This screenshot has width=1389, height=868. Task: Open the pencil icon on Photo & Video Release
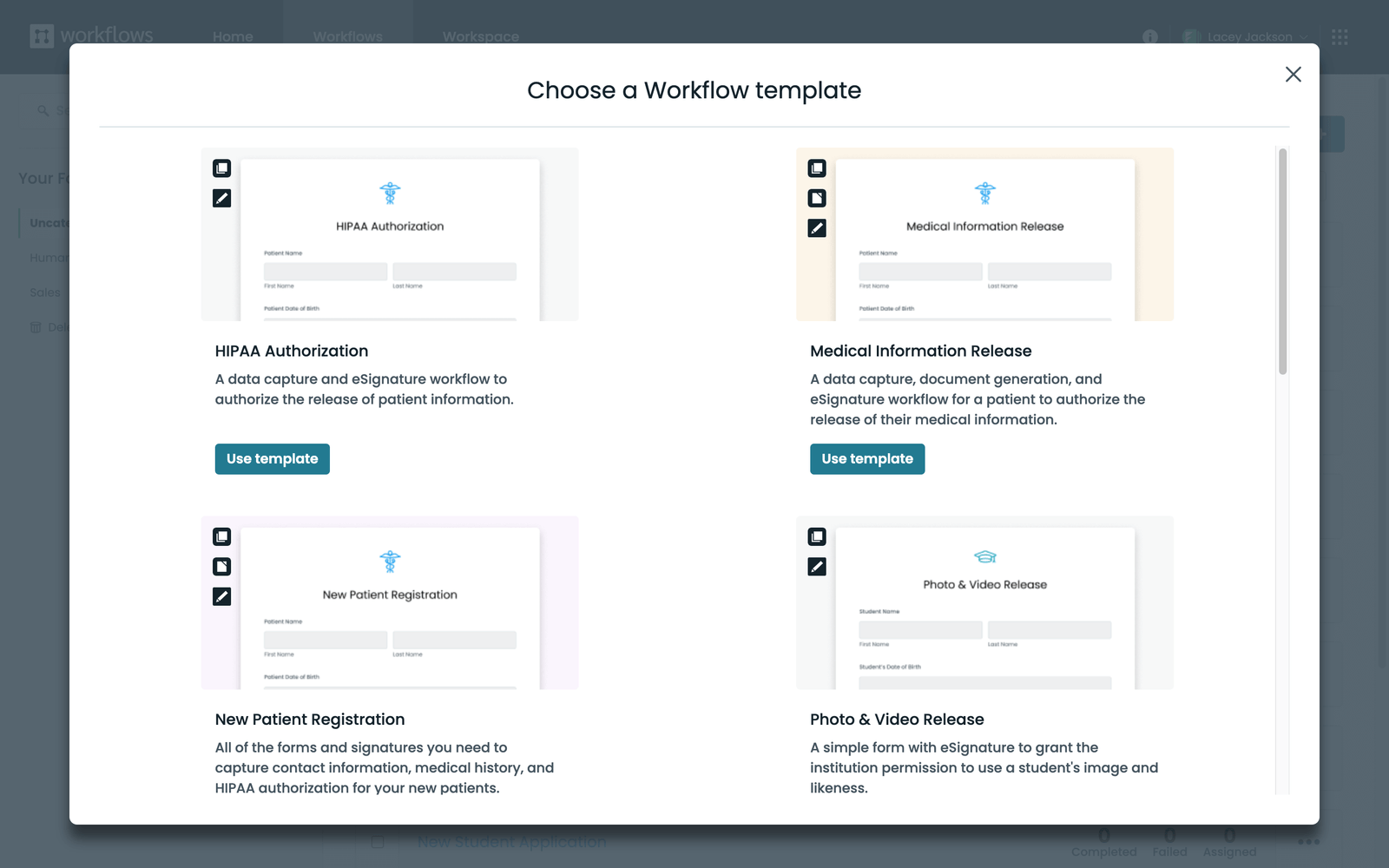(816, 566)
